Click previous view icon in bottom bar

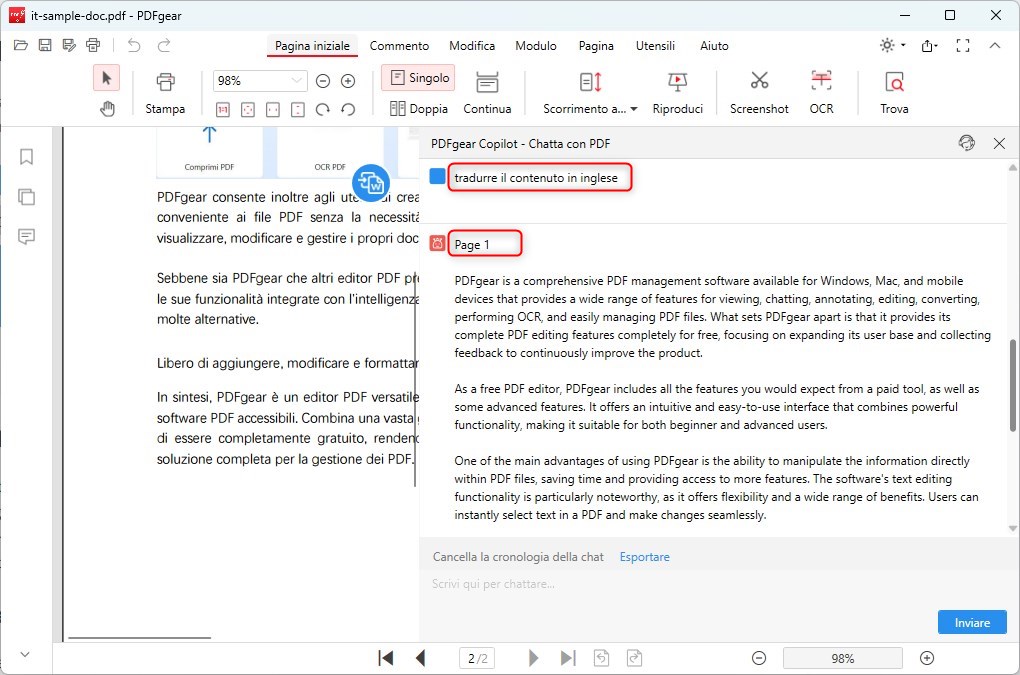pyautogui.click(x=602, y=658)
